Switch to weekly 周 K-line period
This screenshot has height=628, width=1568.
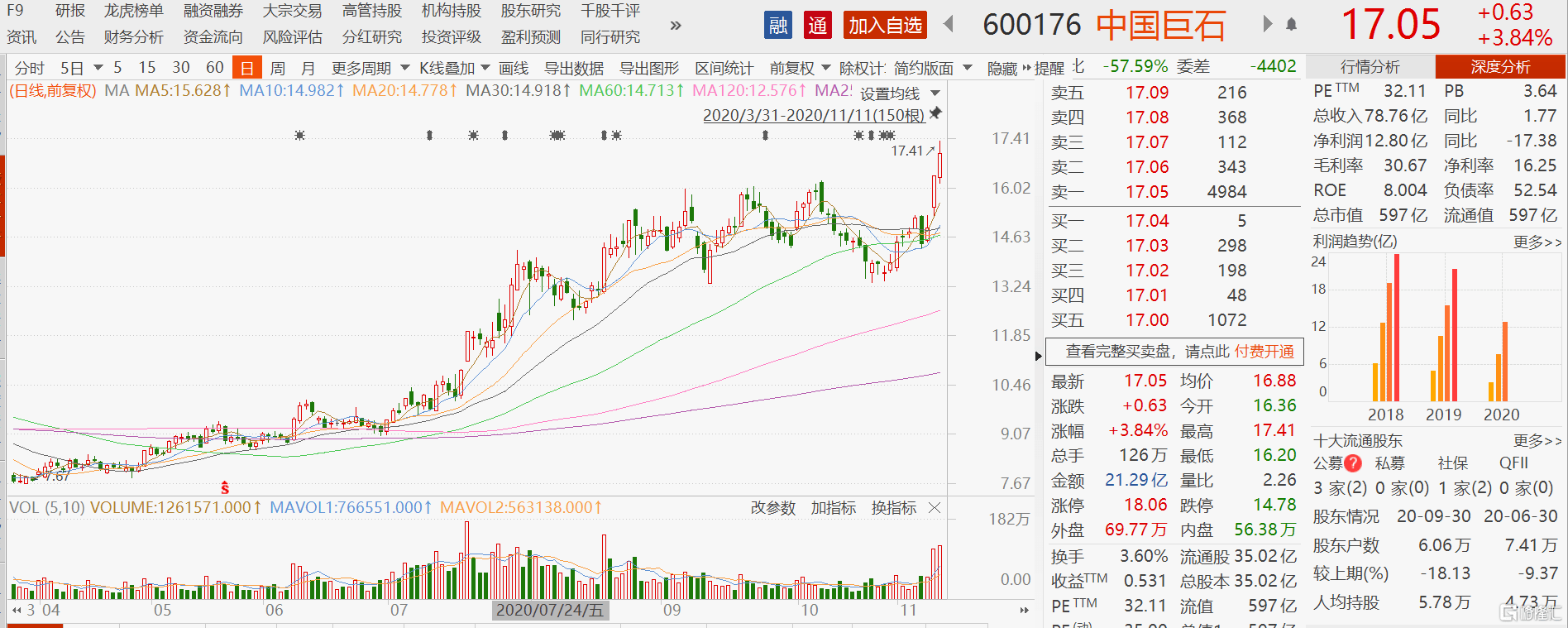point(278,68)
